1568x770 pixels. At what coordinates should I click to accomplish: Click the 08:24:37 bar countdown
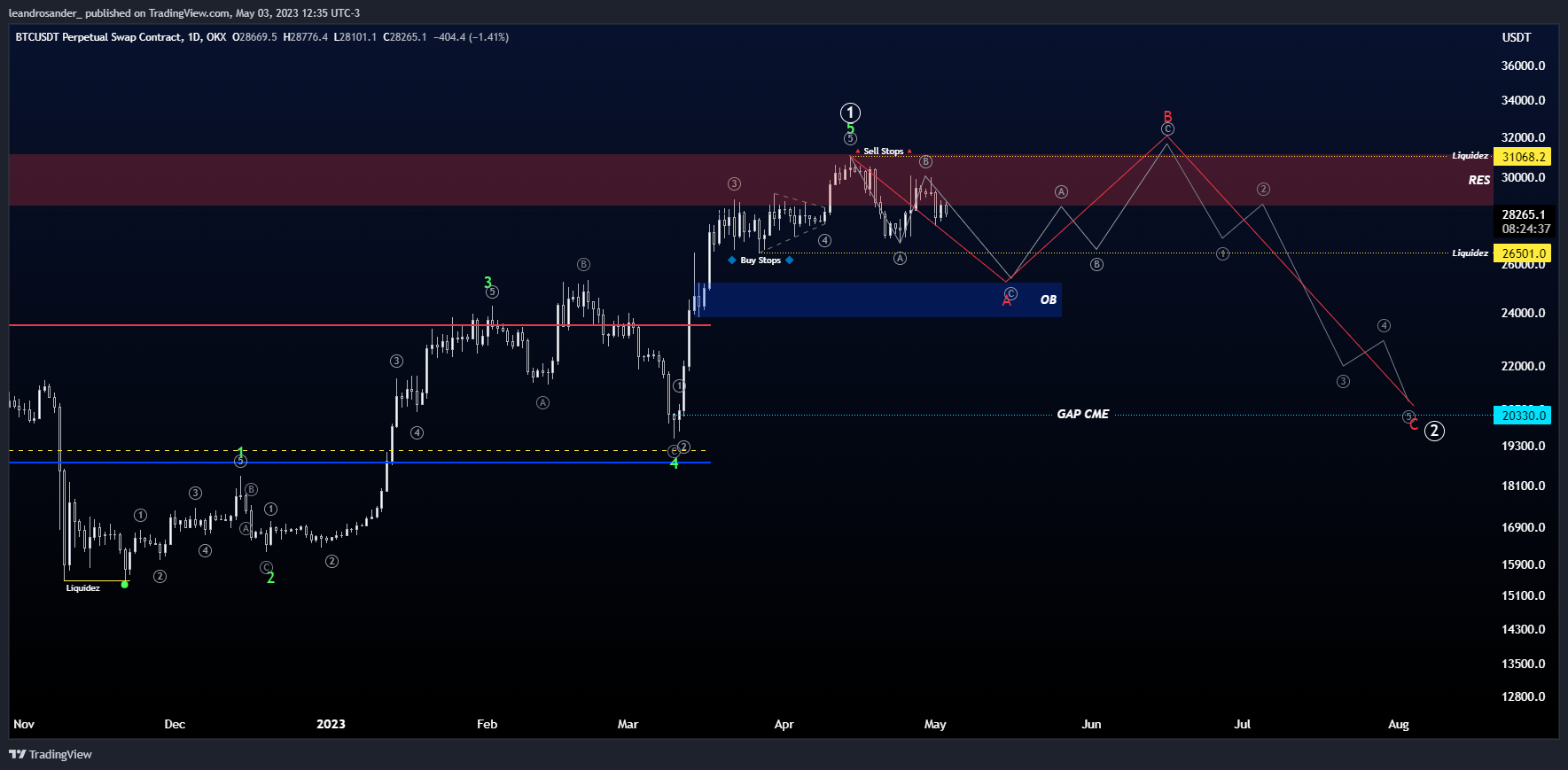1526,229
